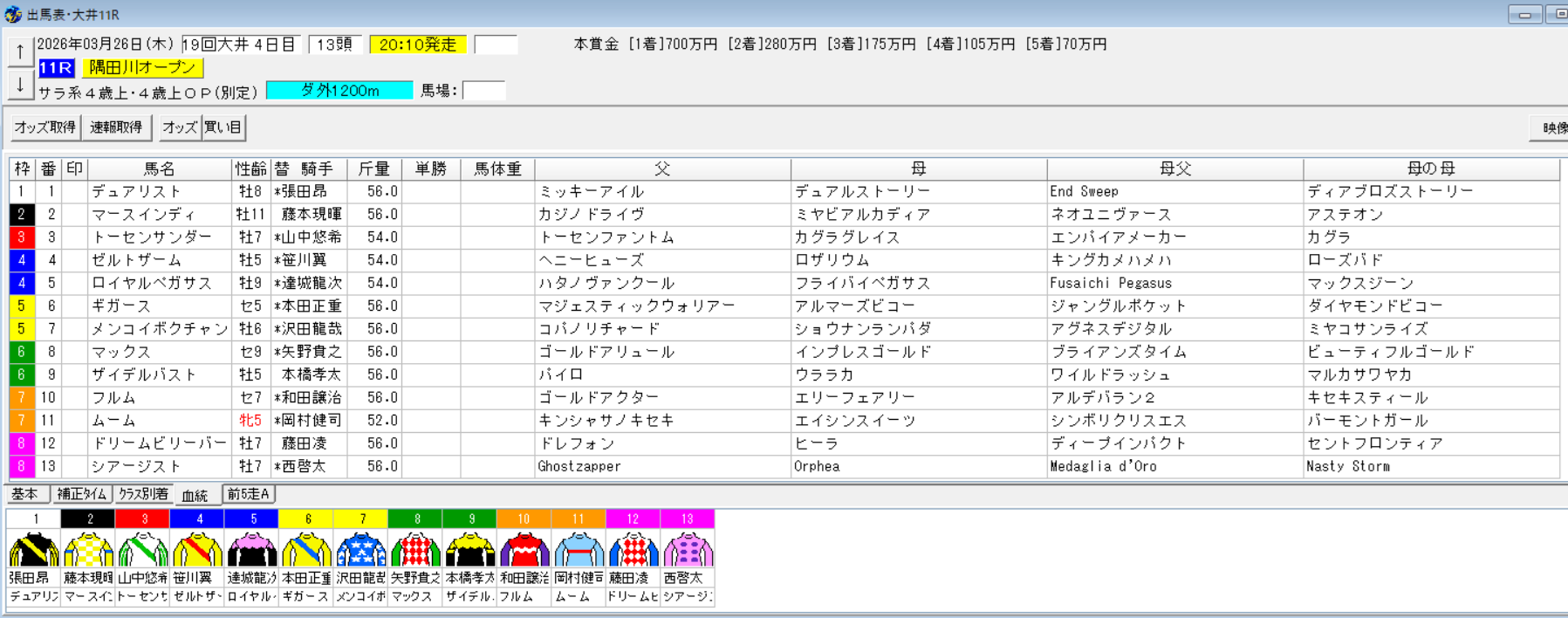The image size is (1568, 618).
Task: Click horse 3's green sash silk icon
Action: 143,550
